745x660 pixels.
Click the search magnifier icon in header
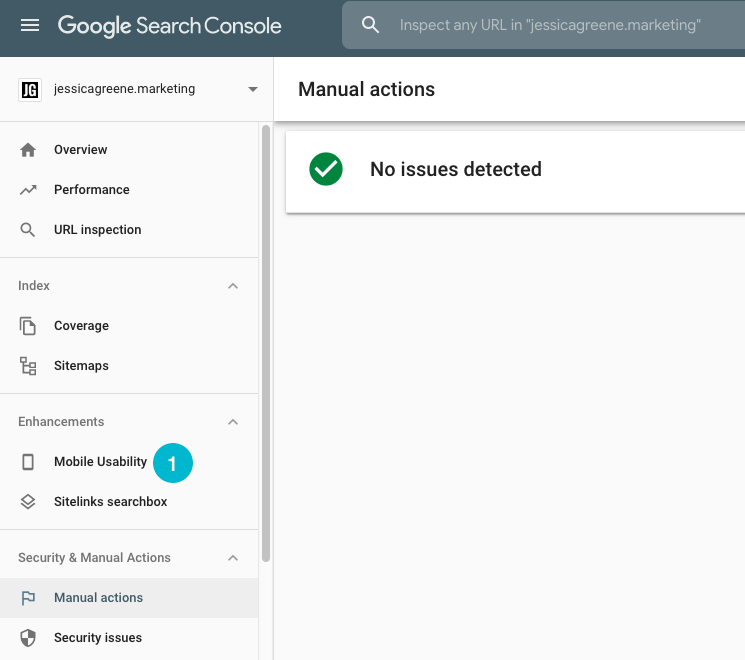370,25
